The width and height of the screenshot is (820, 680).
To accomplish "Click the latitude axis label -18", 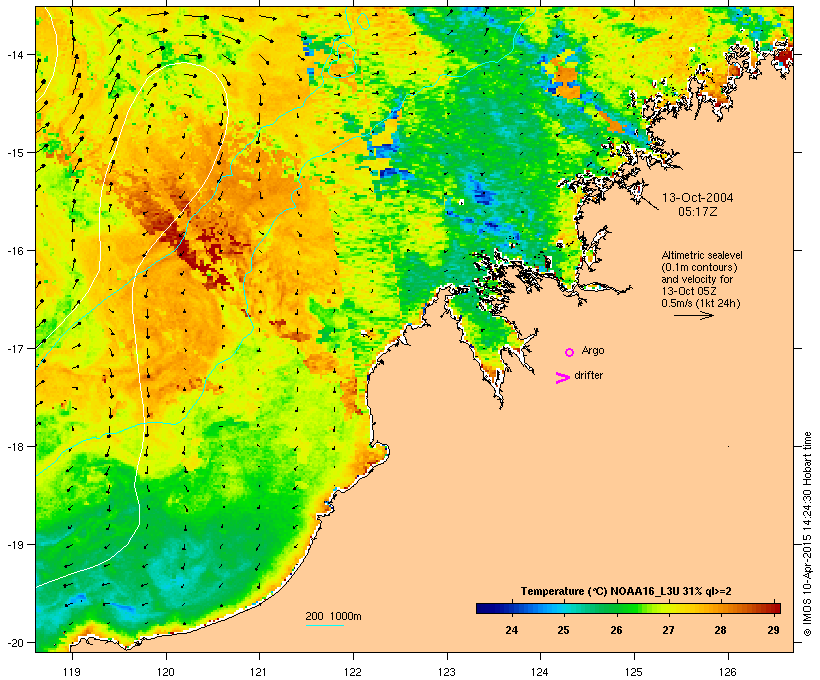I will pyautogui.click(x=14, y=446).
